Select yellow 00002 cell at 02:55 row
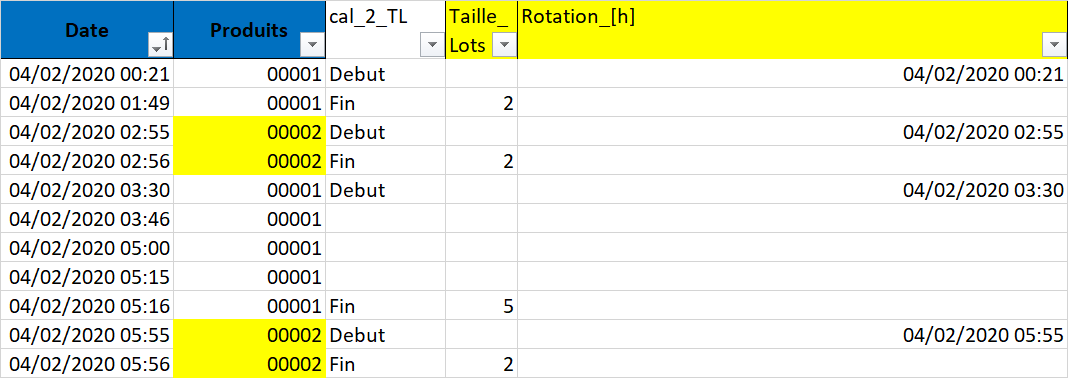This screenshot has height=378, width=1068. (x=250, y=131)
